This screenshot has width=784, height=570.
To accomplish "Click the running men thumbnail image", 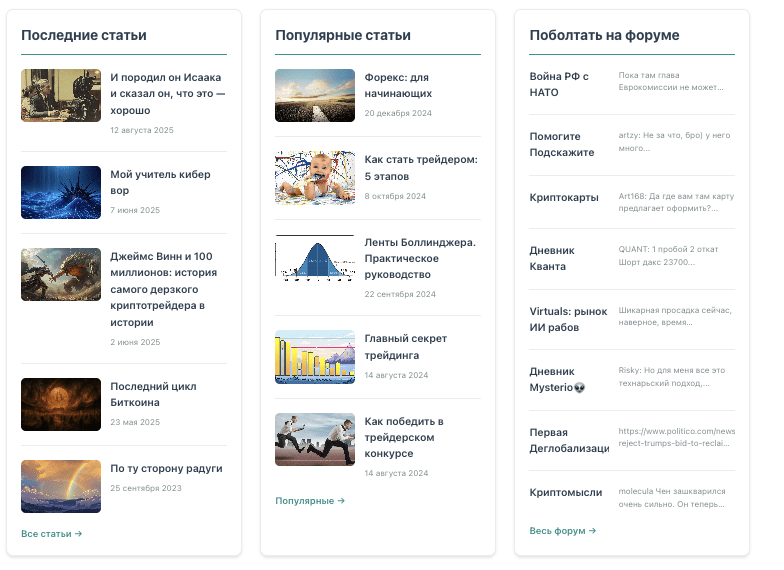I will pos(315,439).
